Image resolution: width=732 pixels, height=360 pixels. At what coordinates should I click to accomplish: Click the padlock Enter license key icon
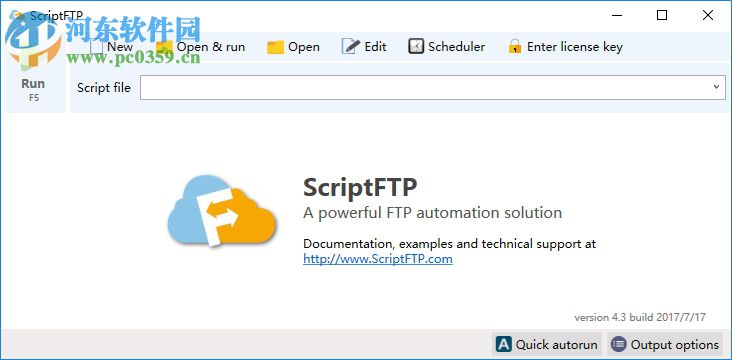click(x=514, y=47)
